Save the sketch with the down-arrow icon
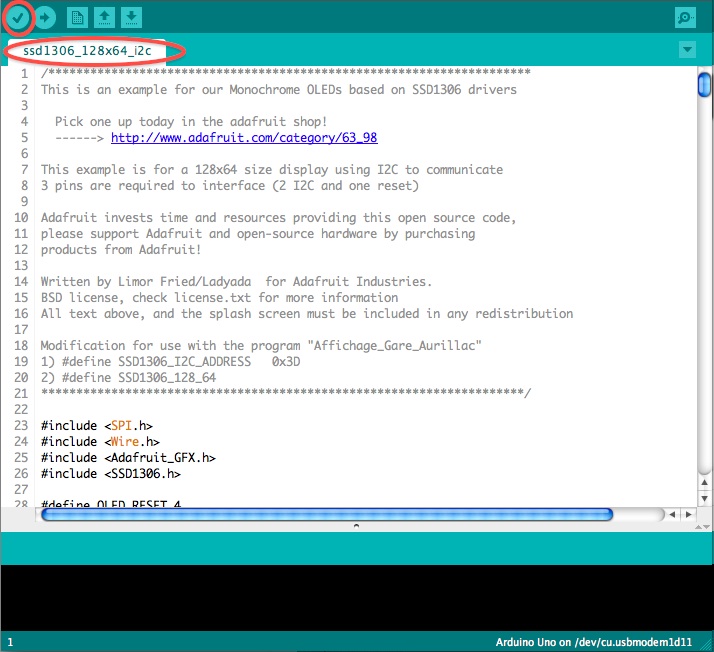Viewport: 714px width, 652px height. 131,18
